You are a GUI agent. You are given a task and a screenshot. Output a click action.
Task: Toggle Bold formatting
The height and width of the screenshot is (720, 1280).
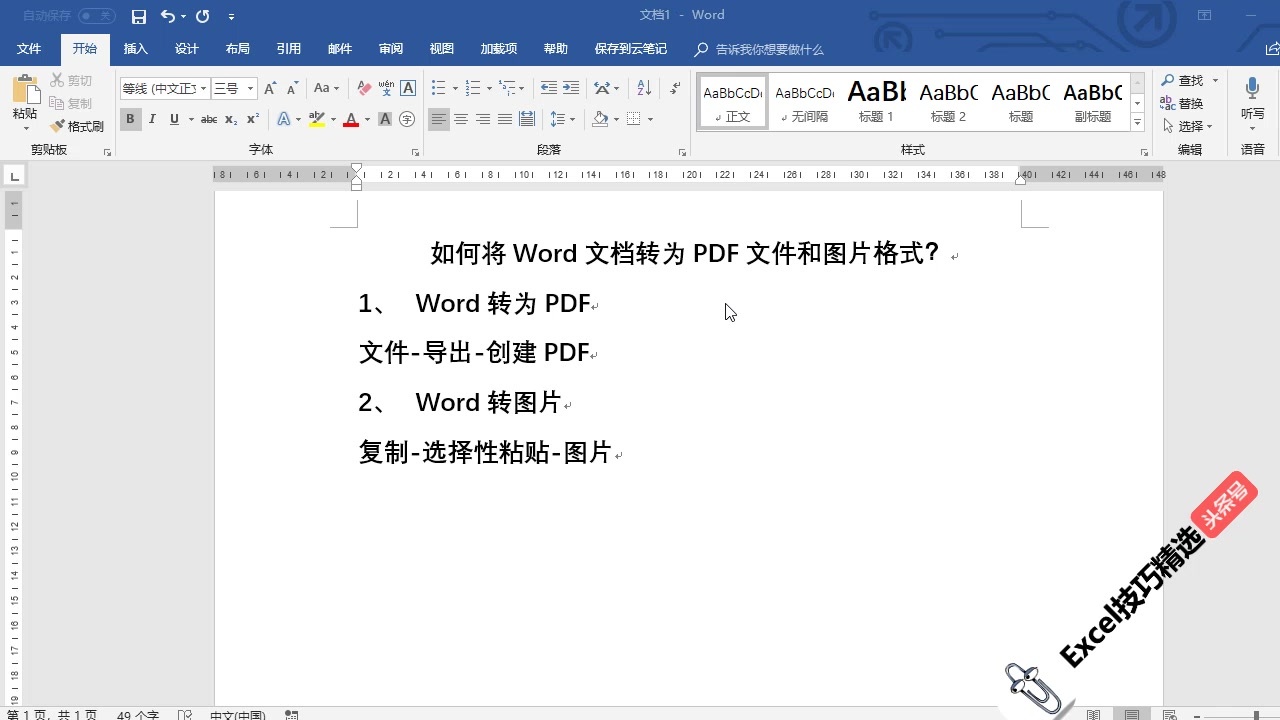pos(130,119)
